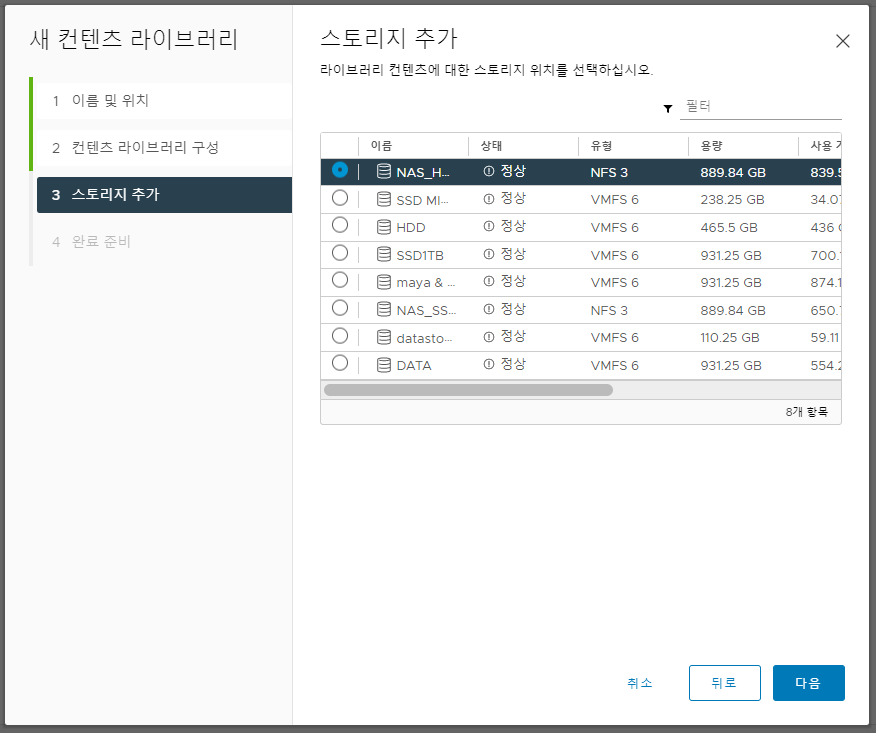Click the 다음 next button

coord(808,683)
